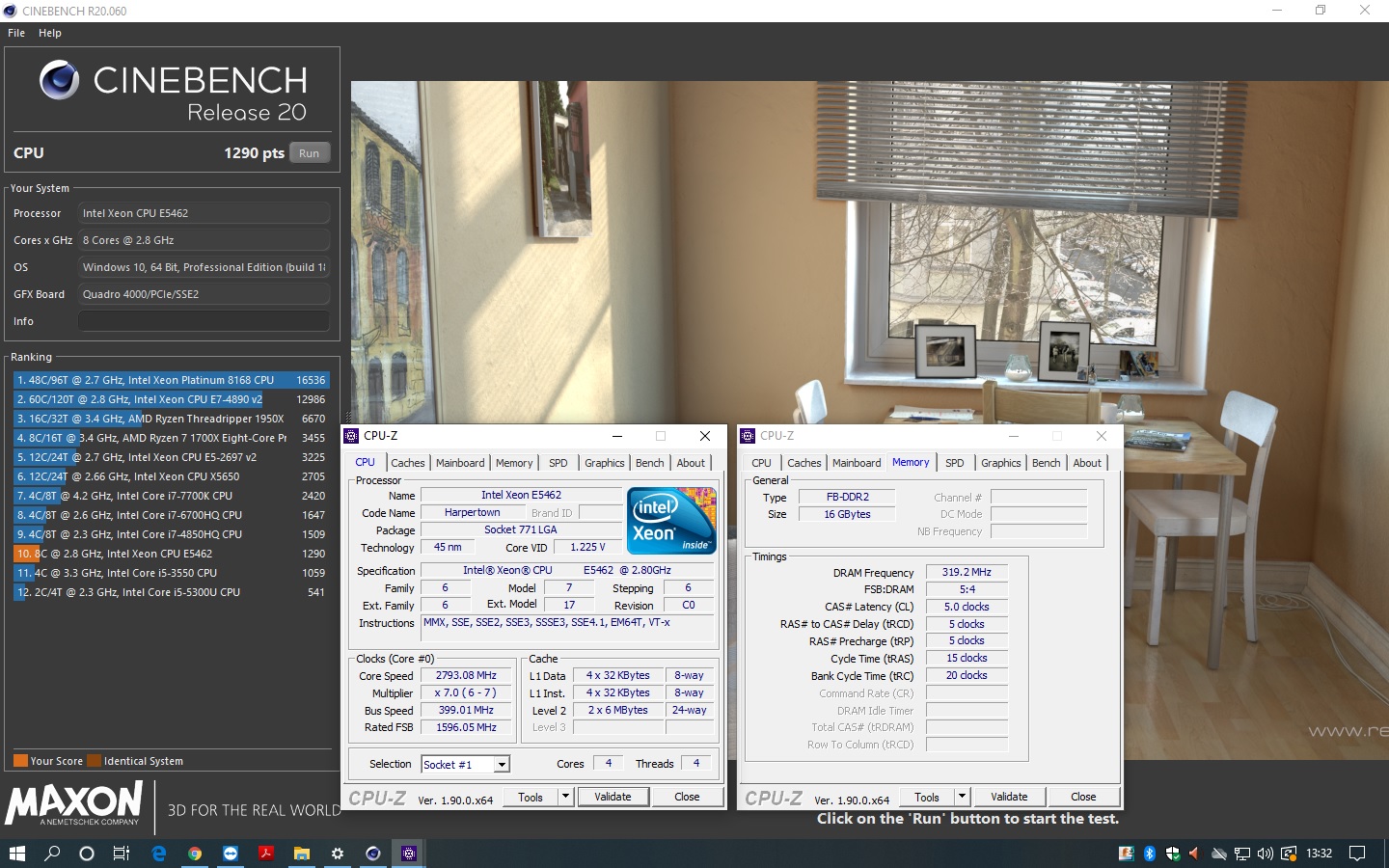This screenshot has height=868, width=1389.
Task: Open the Action Center notifications icon
Action: click(1357, 854)
